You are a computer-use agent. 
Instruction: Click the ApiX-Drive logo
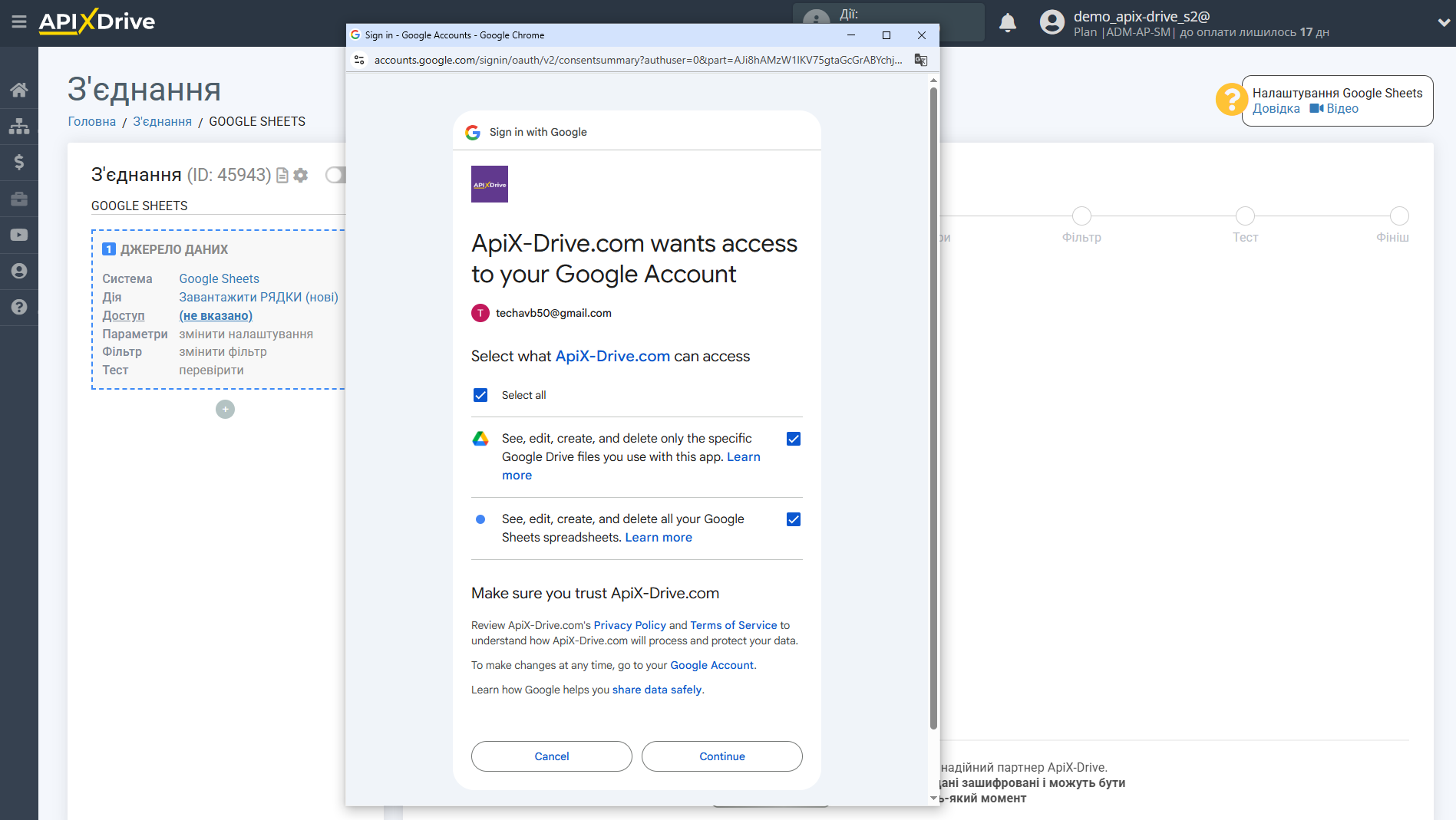[97, 21]
